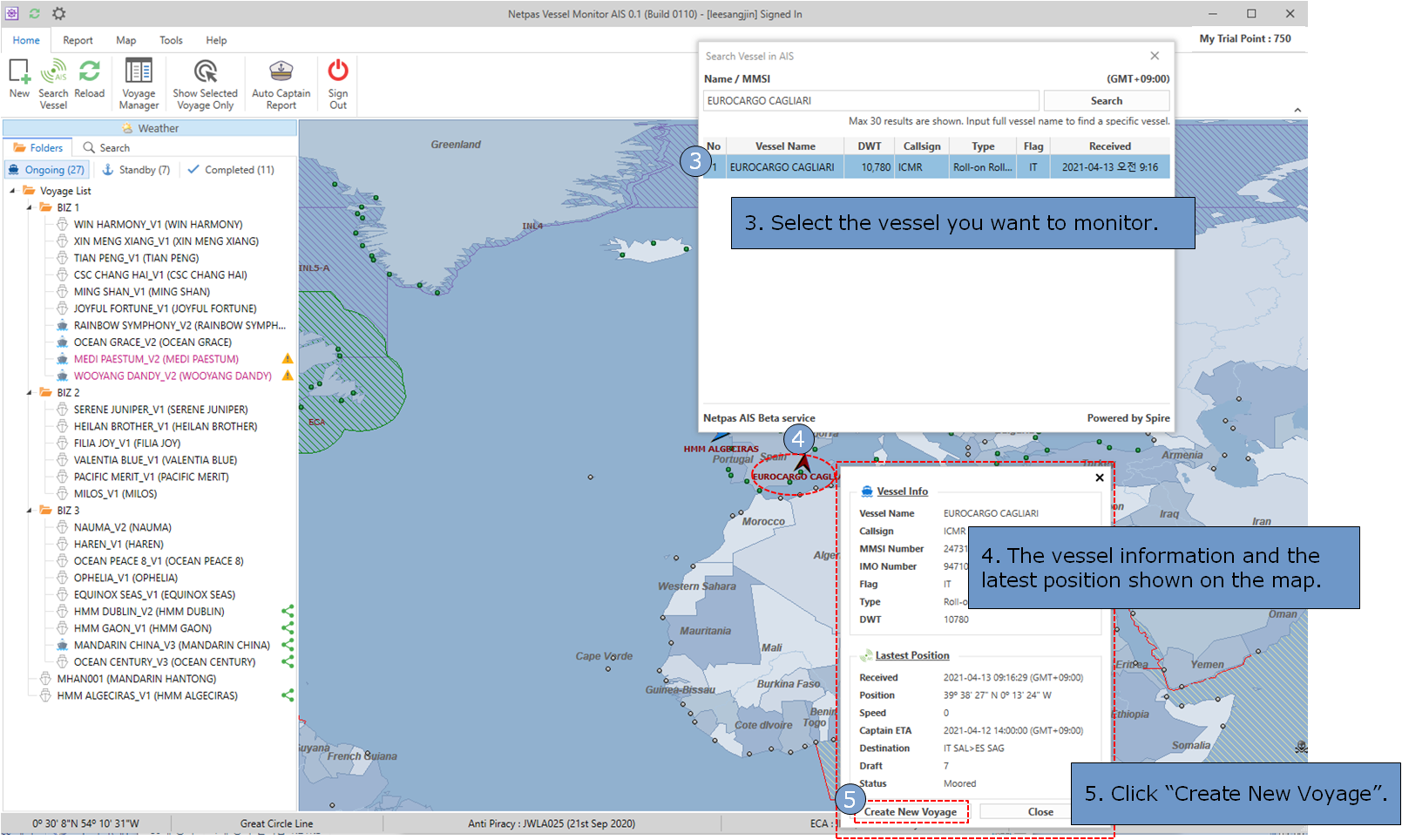The height and width of the screenshot is (840, 1402).
Task: Close Vessel Info popup with X
Action: click(x=1100, y=478)
